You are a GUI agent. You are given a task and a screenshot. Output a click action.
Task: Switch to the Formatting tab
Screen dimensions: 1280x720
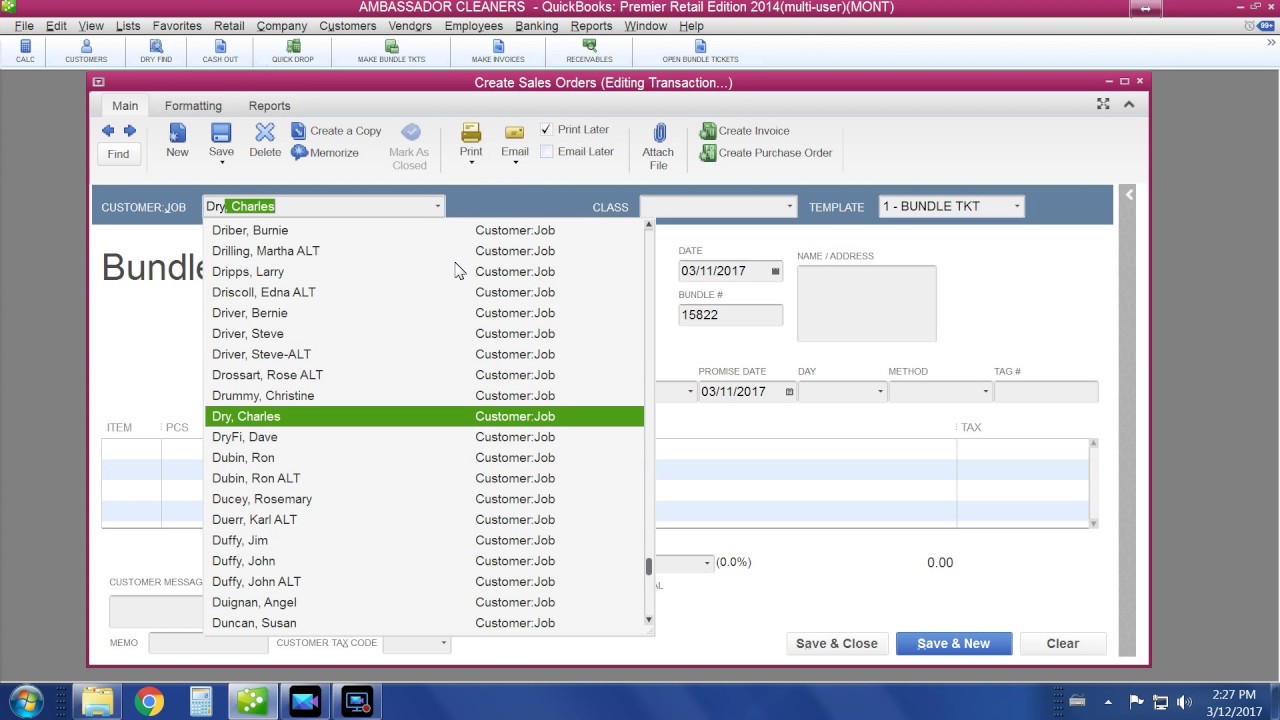(193, 106)
